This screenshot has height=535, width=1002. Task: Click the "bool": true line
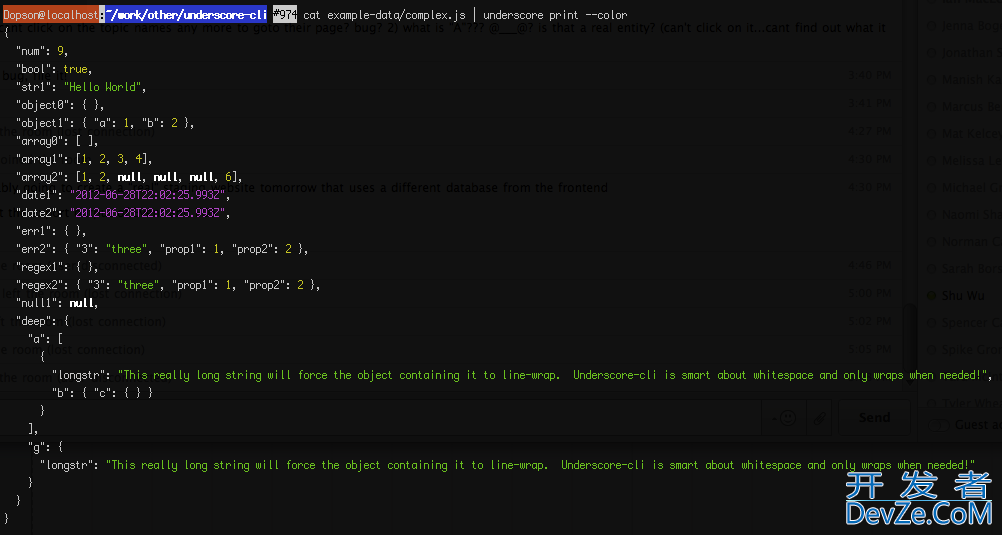point(54,69)
